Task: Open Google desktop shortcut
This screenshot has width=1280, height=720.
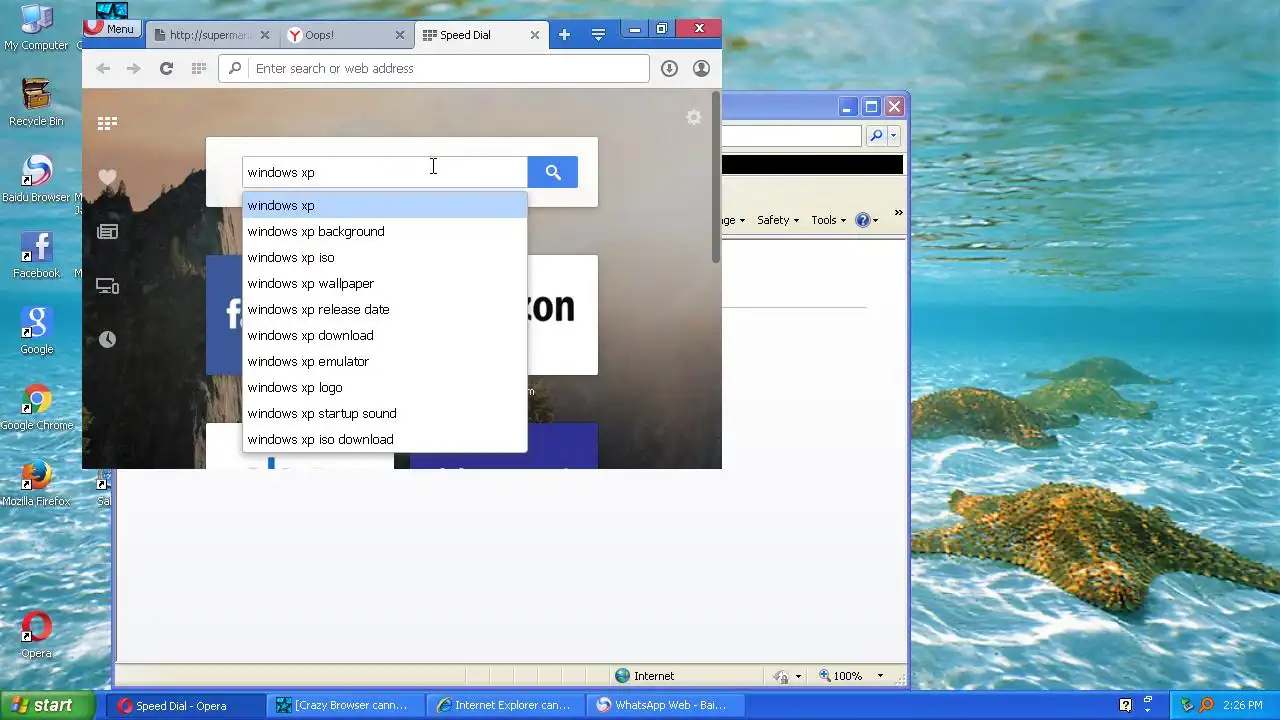Action: click(36, 332)
